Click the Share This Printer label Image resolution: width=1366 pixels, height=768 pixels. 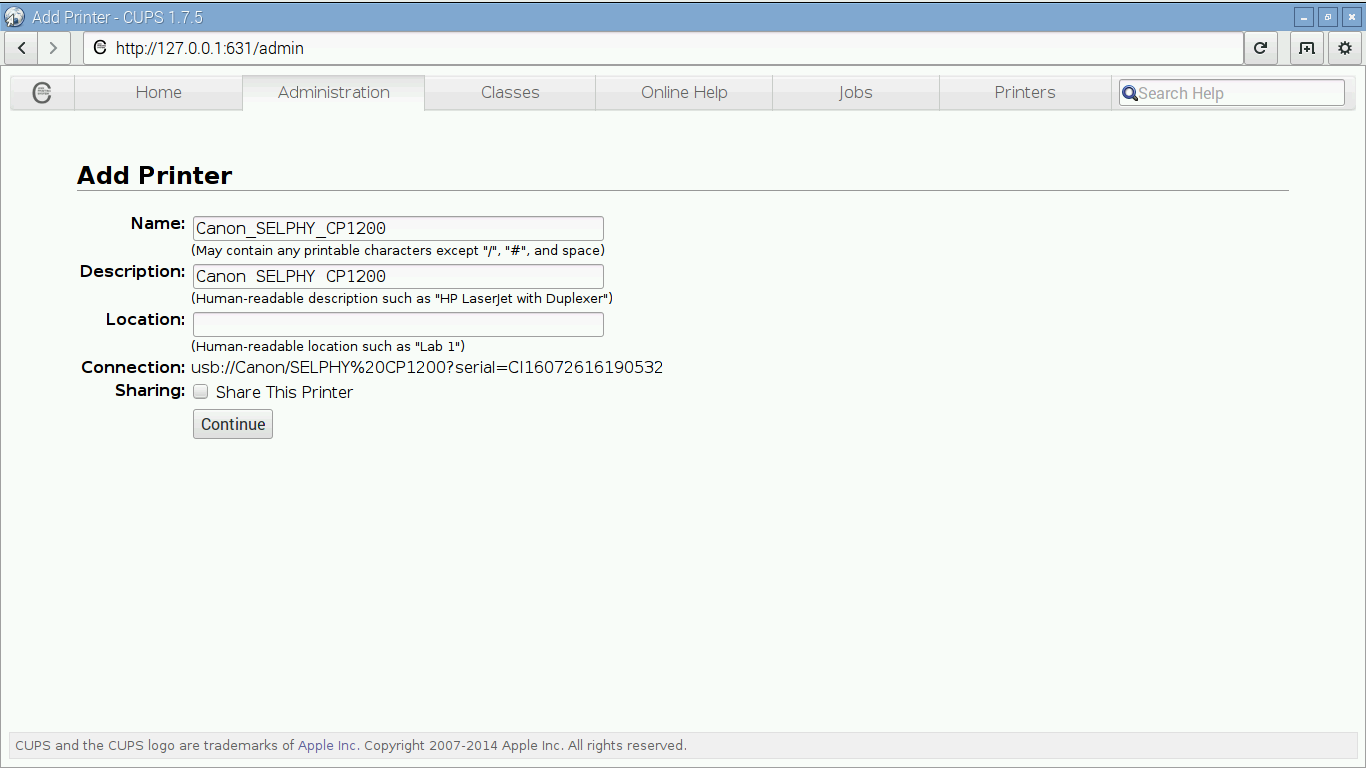coord(284,392)
